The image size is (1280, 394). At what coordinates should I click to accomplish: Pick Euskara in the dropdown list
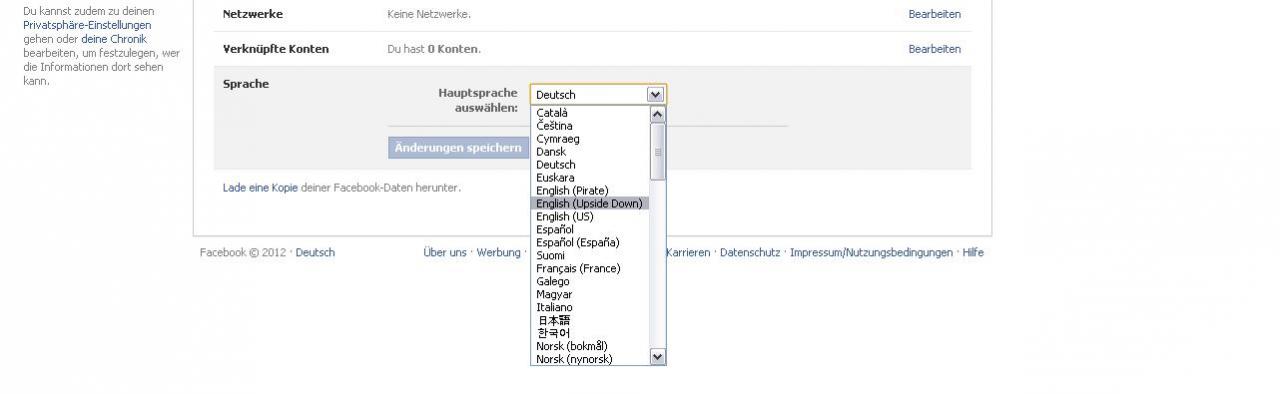click(590, 178)
